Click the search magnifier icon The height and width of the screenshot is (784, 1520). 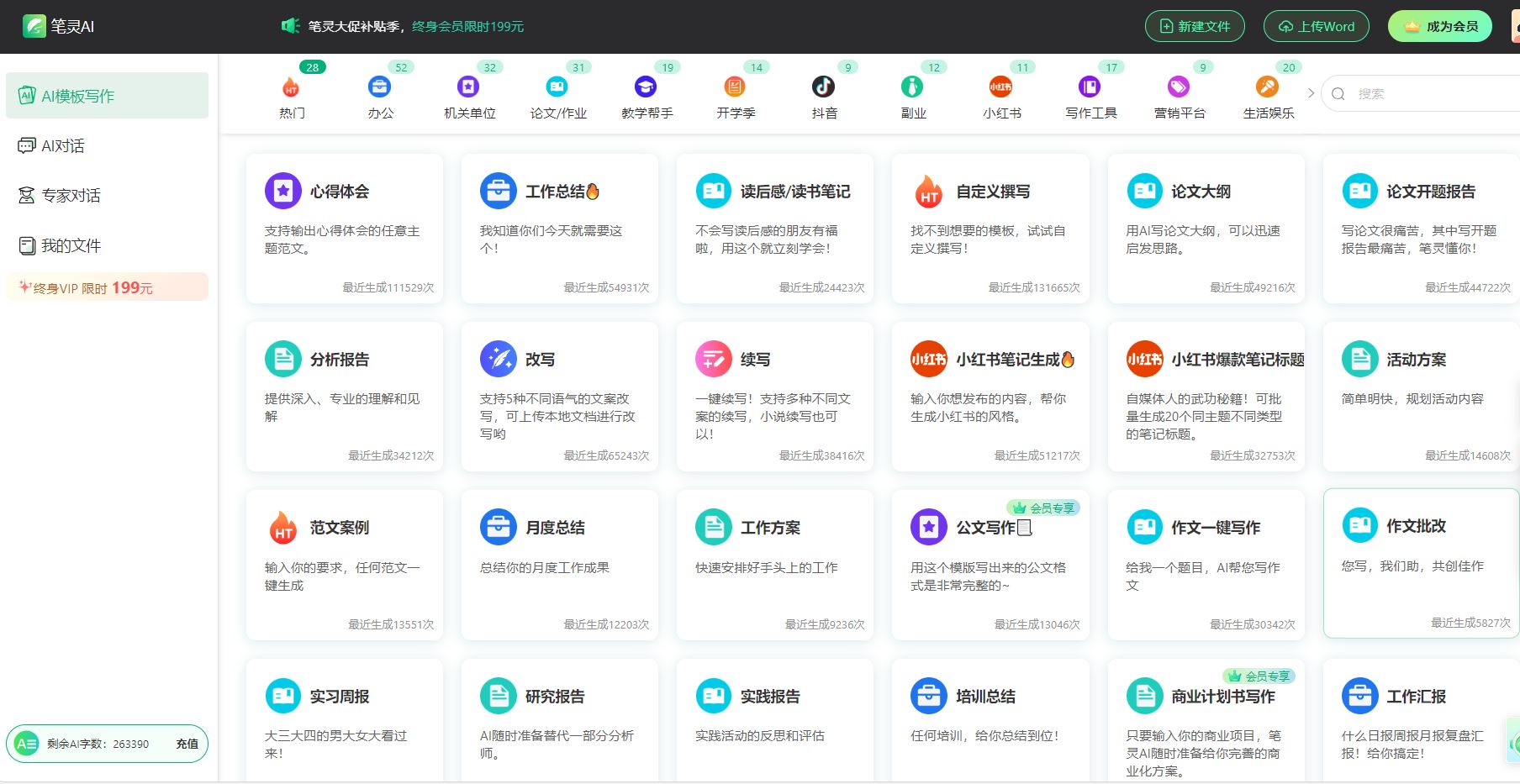pos(1338,94)
